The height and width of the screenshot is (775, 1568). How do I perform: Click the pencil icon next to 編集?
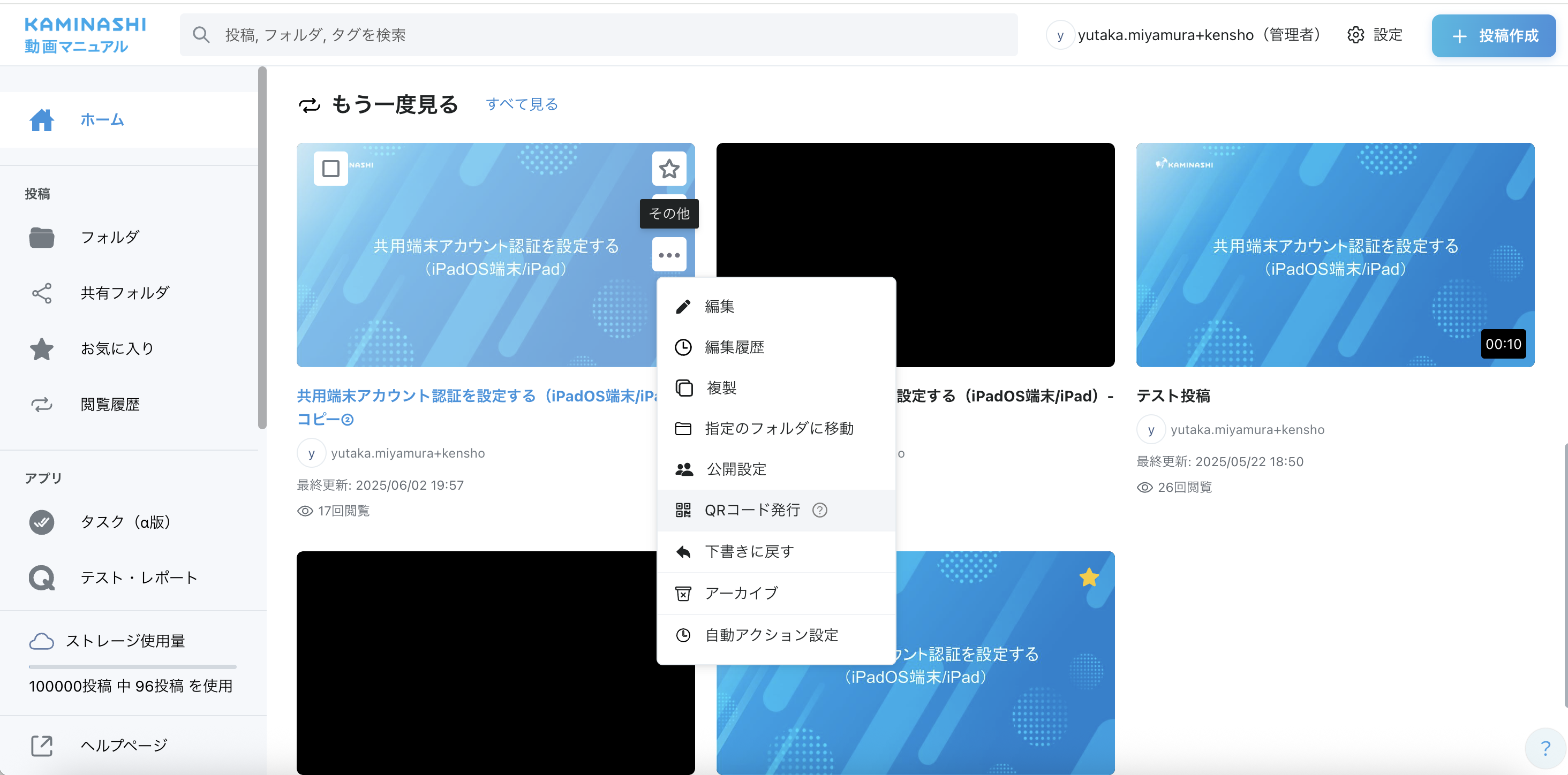[x=683, y=307]
